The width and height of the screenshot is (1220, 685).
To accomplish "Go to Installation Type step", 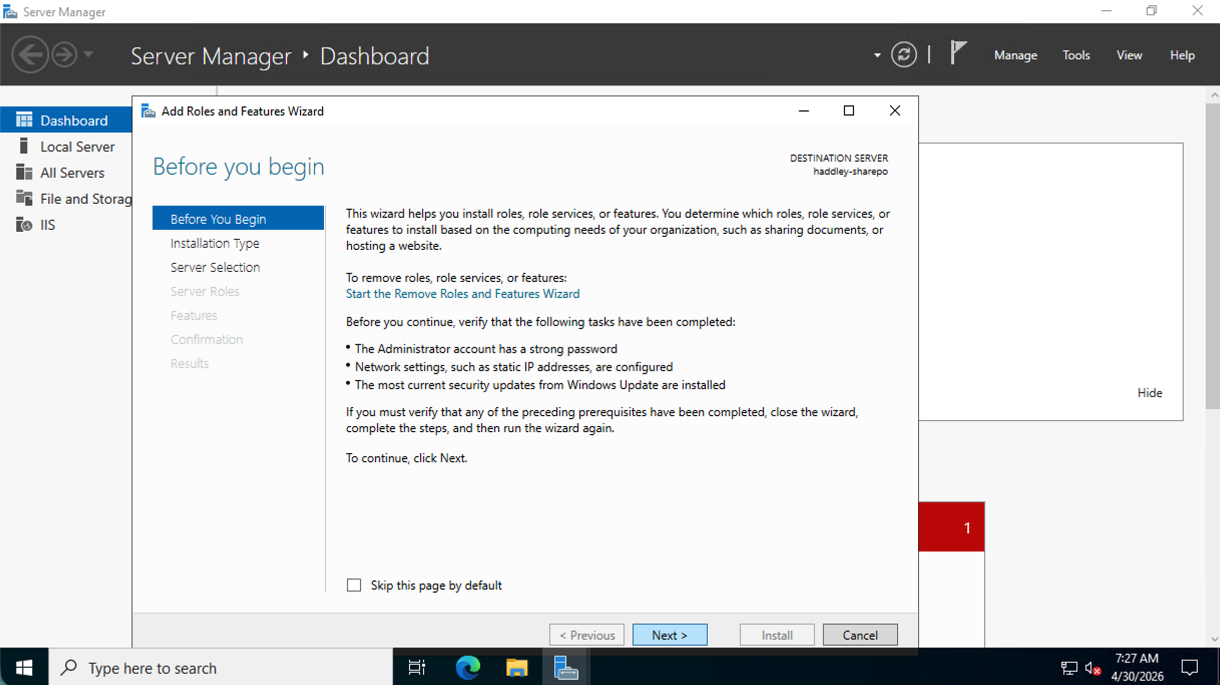I will pyautogui.click(x=215, y=243).
